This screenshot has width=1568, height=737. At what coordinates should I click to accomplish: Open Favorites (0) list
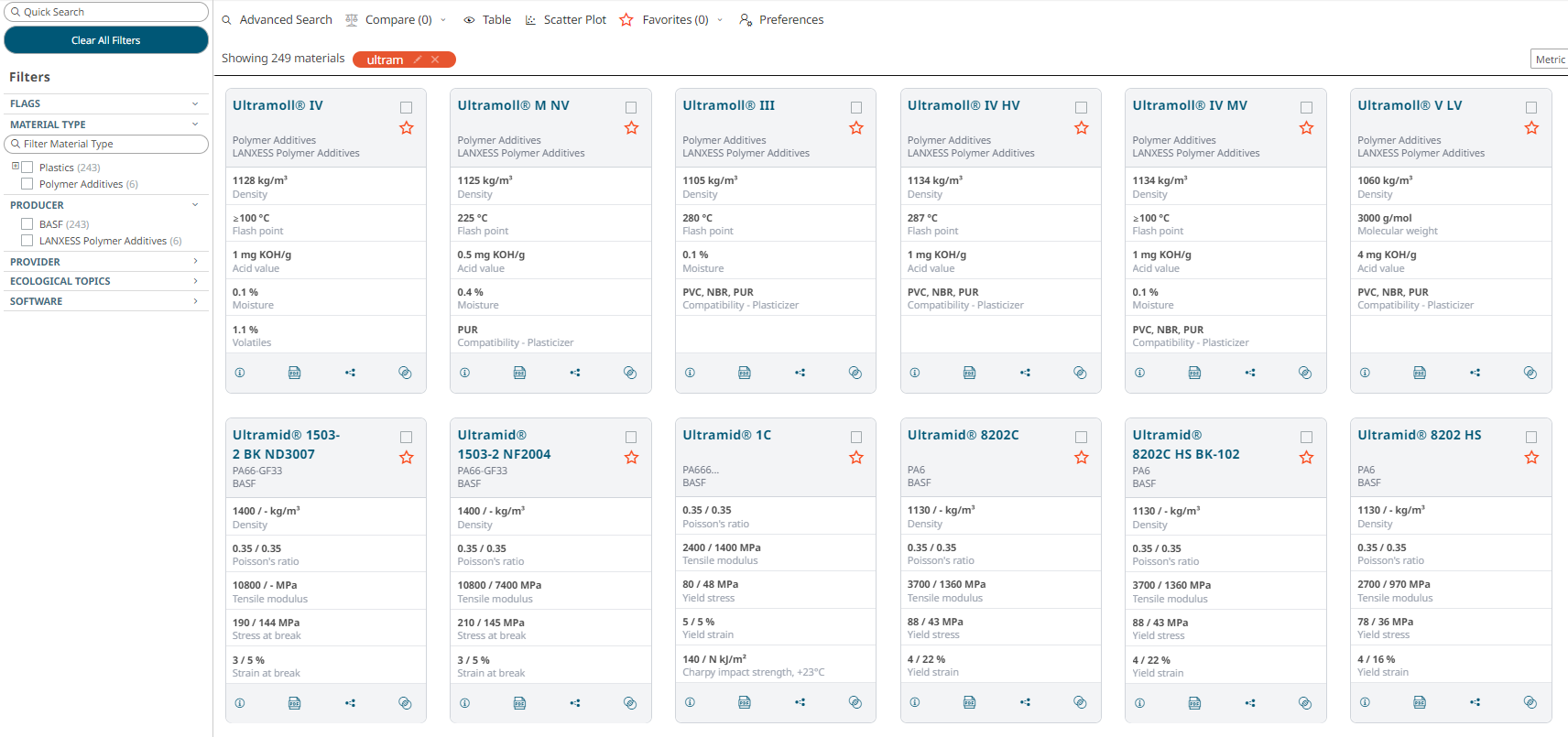(664, 20)
